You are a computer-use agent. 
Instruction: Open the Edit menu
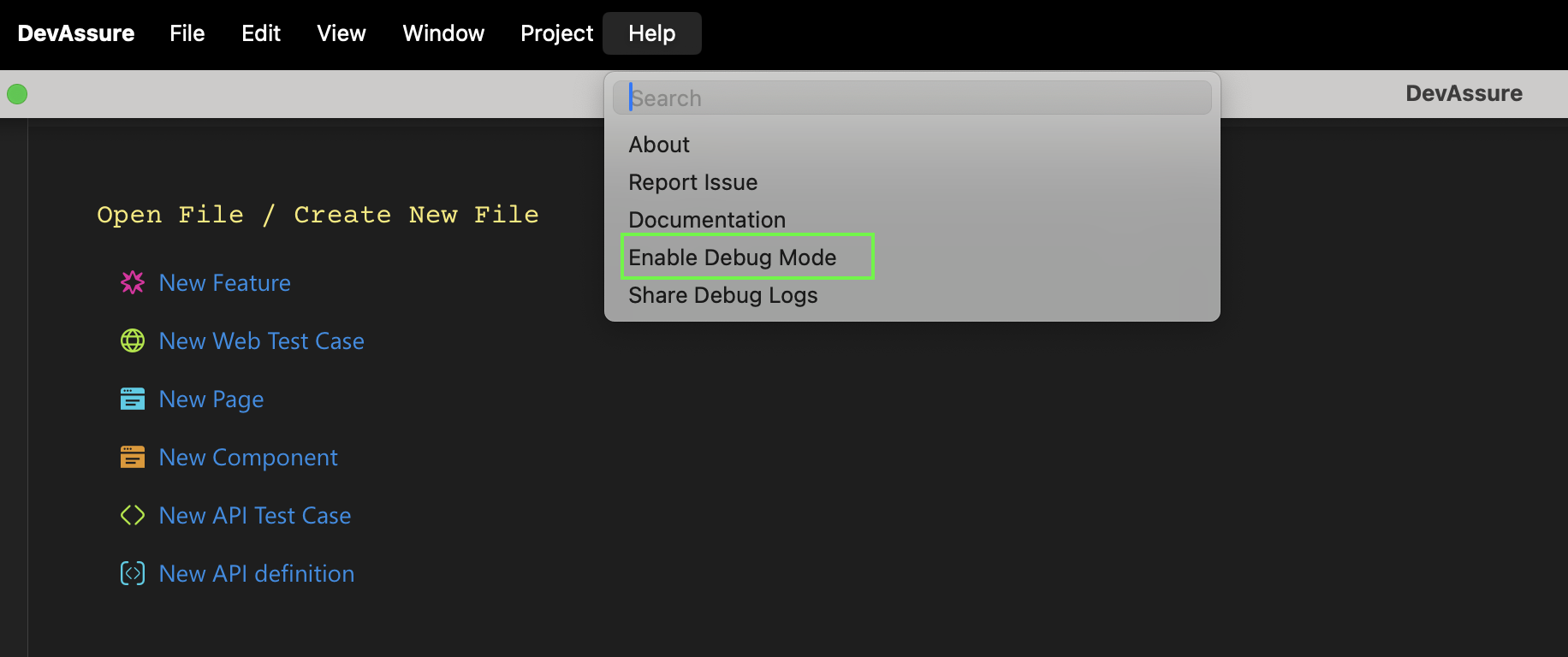(x=261, y=33)
